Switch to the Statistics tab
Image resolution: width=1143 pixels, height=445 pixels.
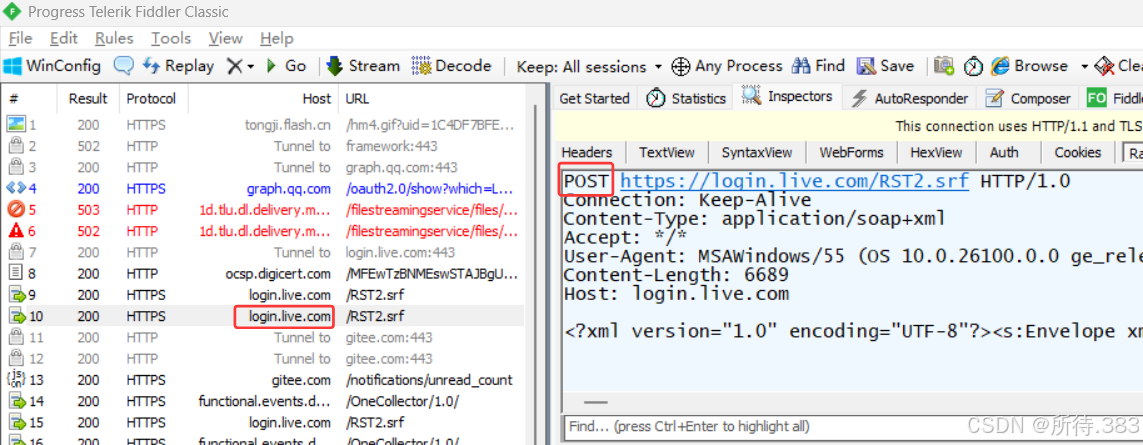tap(687, 98)
